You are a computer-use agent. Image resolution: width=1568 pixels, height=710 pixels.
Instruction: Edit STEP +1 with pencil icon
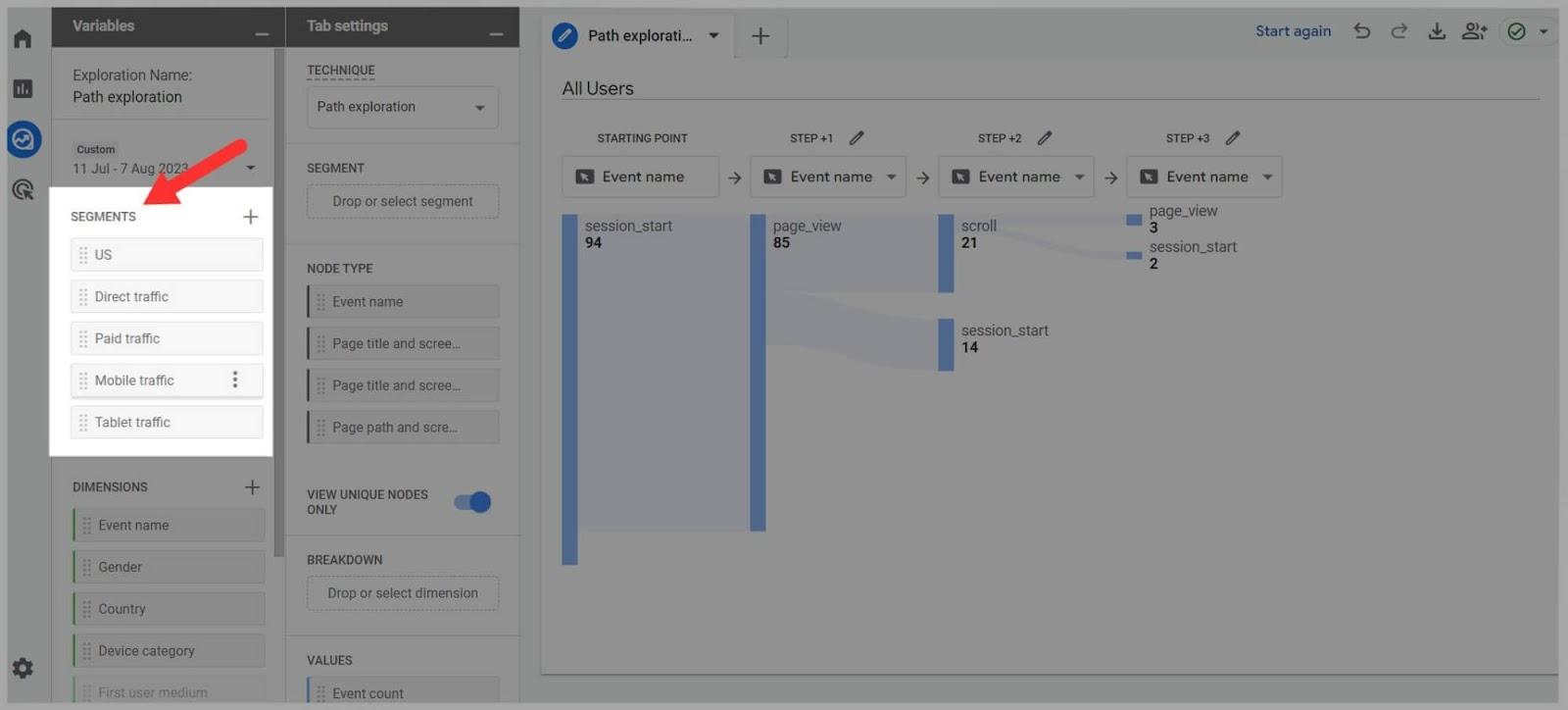point(857,138)
